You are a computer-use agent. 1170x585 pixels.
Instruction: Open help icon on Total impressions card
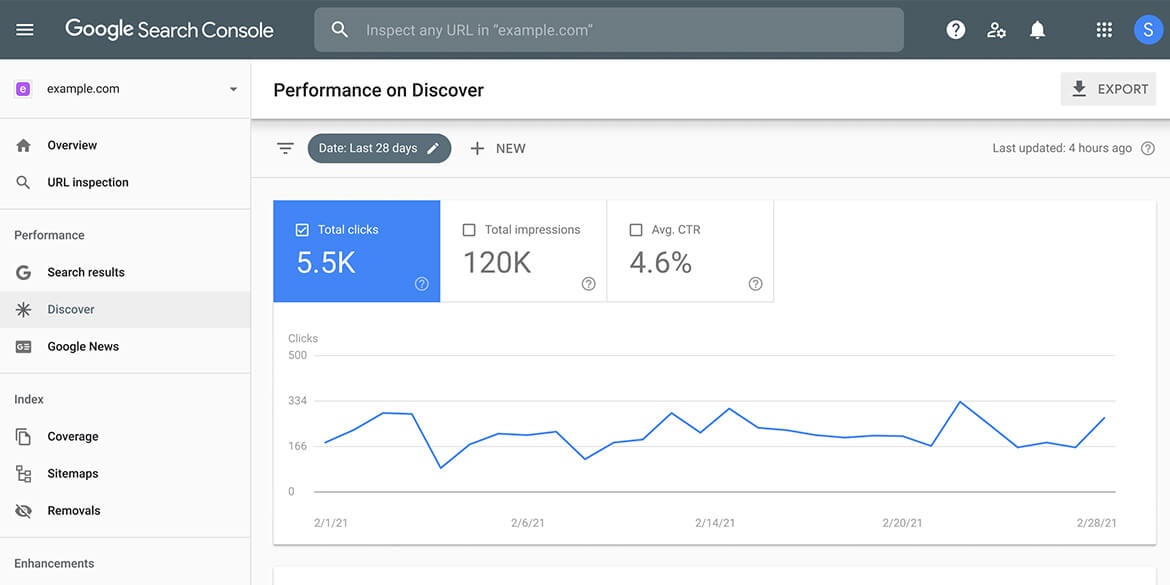(x=589, y=284)
